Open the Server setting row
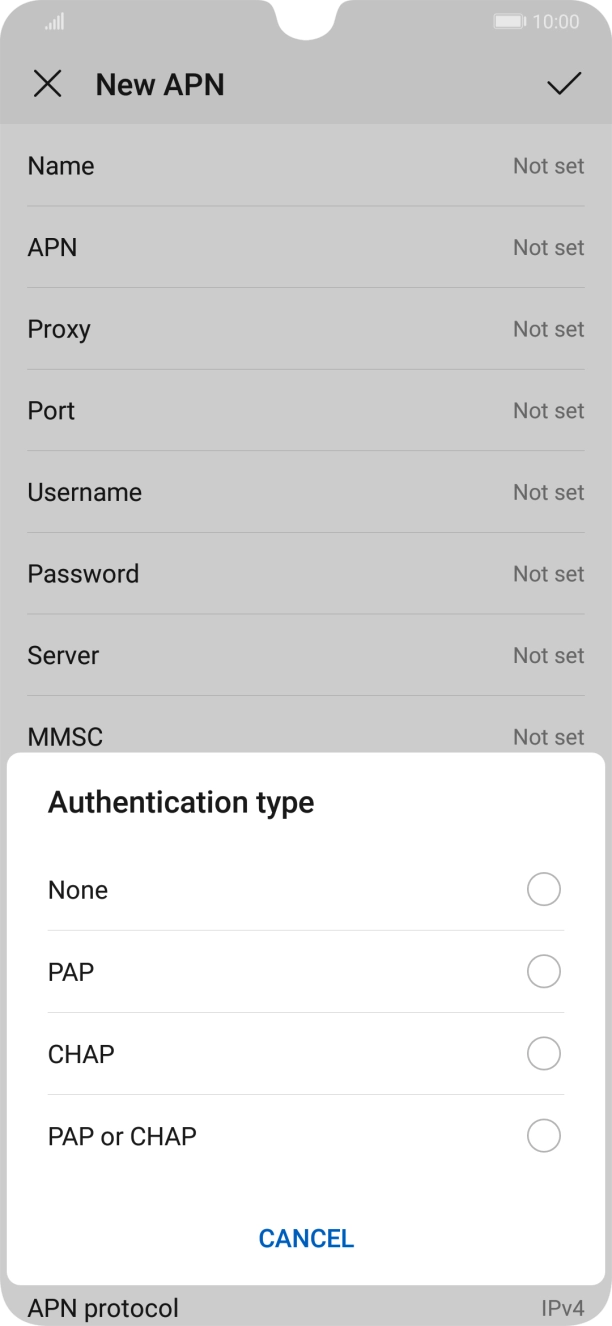Viewport: 612px width, 1326px height. point(306,655)
